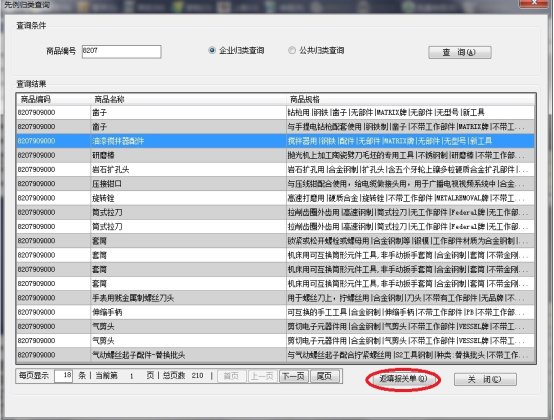554x420 pixels.
Task: Click the 关闭(C) button
Action: (x=485, y=379)
